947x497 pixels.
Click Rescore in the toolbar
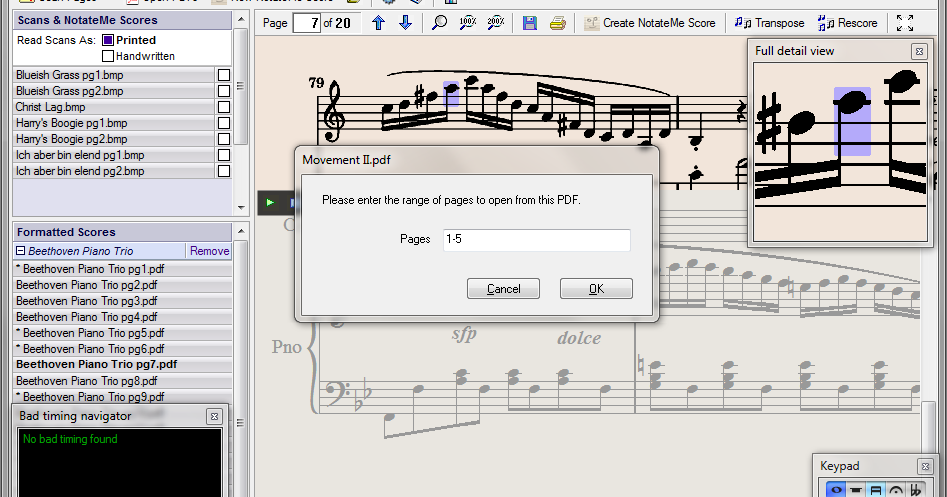pyautogui.click(x=847, y=23)
